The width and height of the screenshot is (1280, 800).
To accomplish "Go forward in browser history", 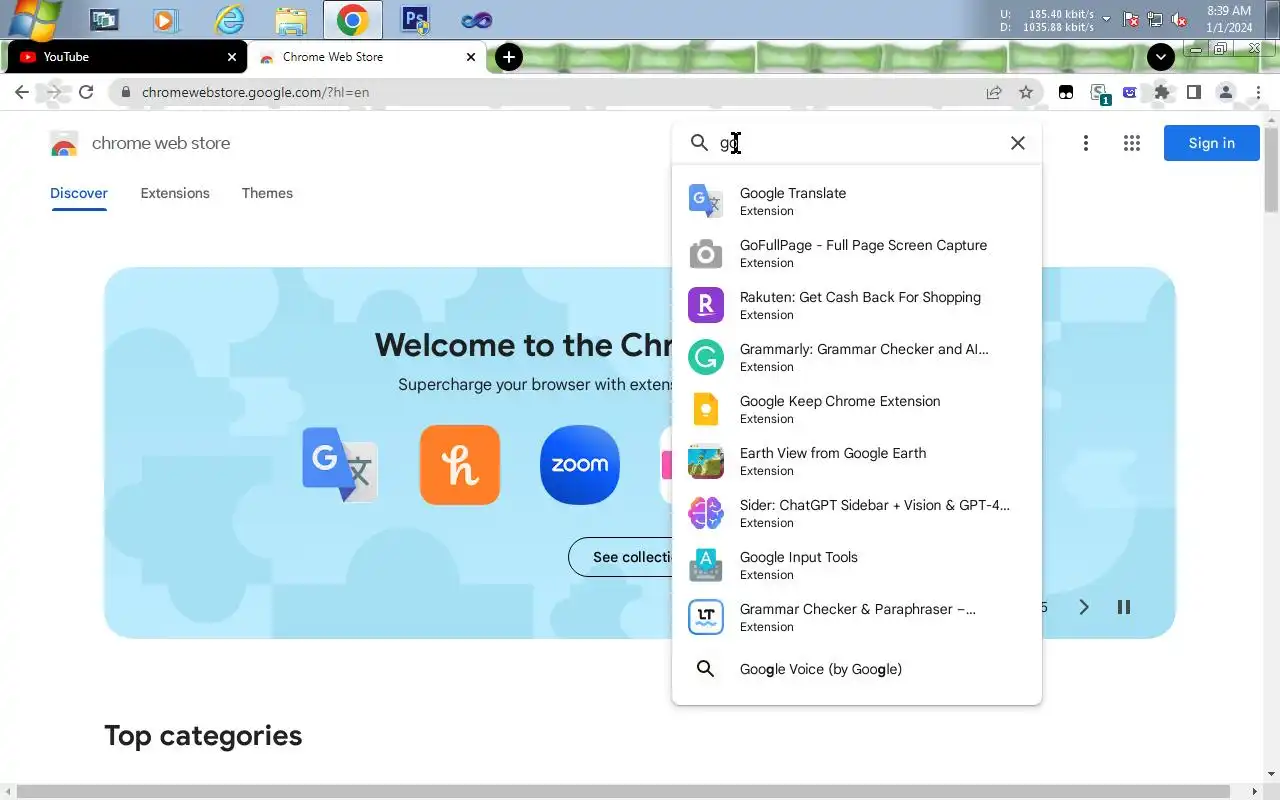I will (54, 92).
